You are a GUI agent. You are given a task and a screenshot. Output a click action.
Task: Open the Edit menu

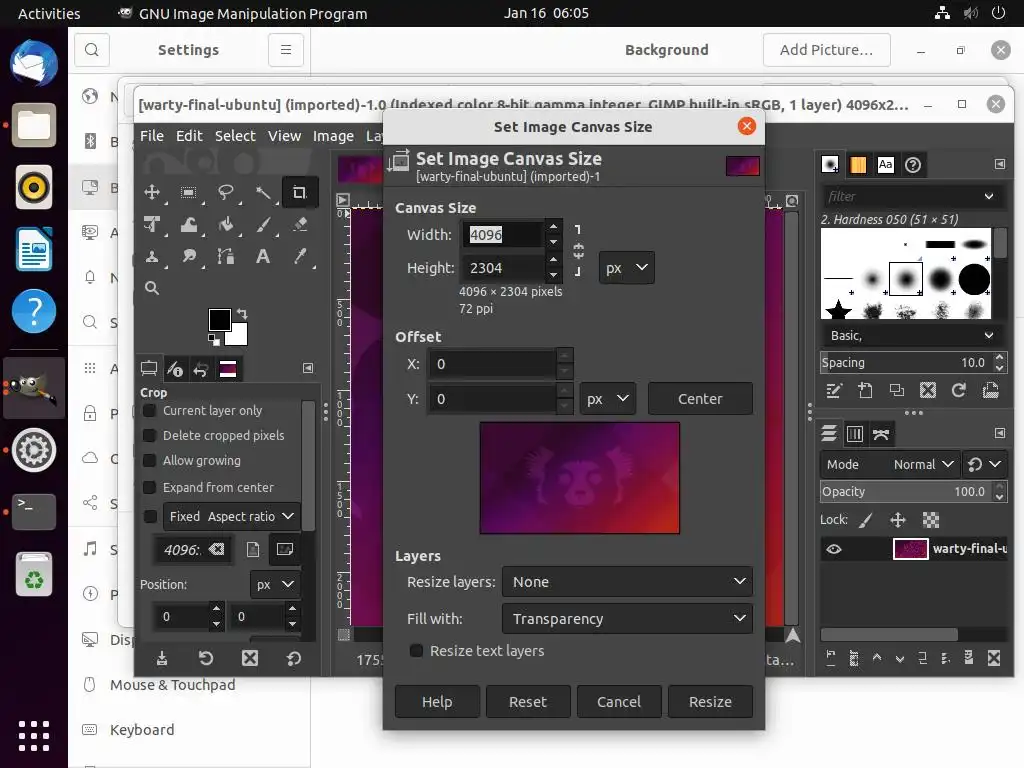coord(189,136)
